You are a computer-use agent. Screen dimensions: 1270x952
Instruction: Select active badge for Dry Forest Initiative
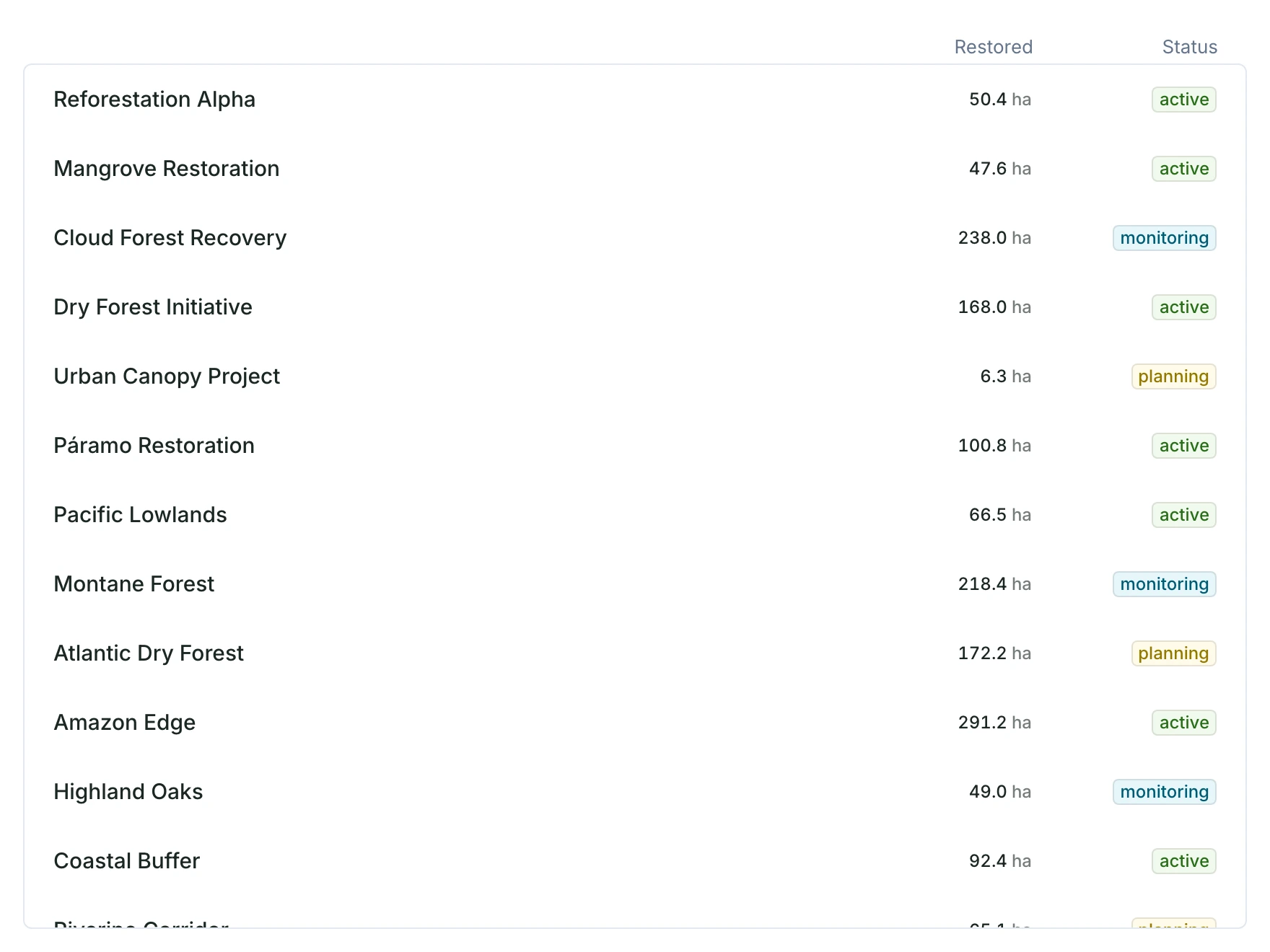point(1184,307)
